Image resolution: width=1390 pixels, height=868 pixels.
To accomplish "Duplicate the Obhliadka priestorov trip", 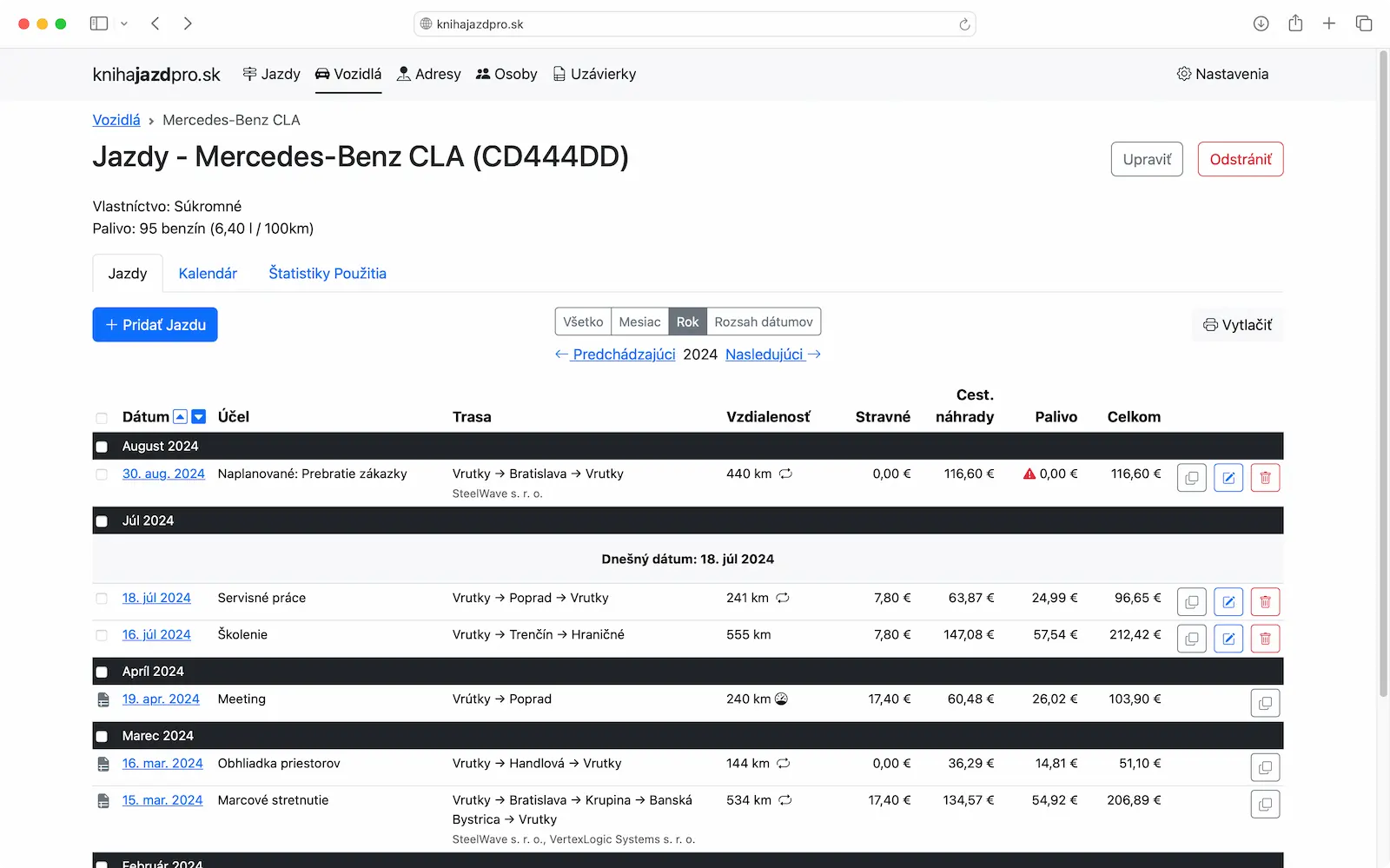I will pyautogui.click(x=1265, y=767).
